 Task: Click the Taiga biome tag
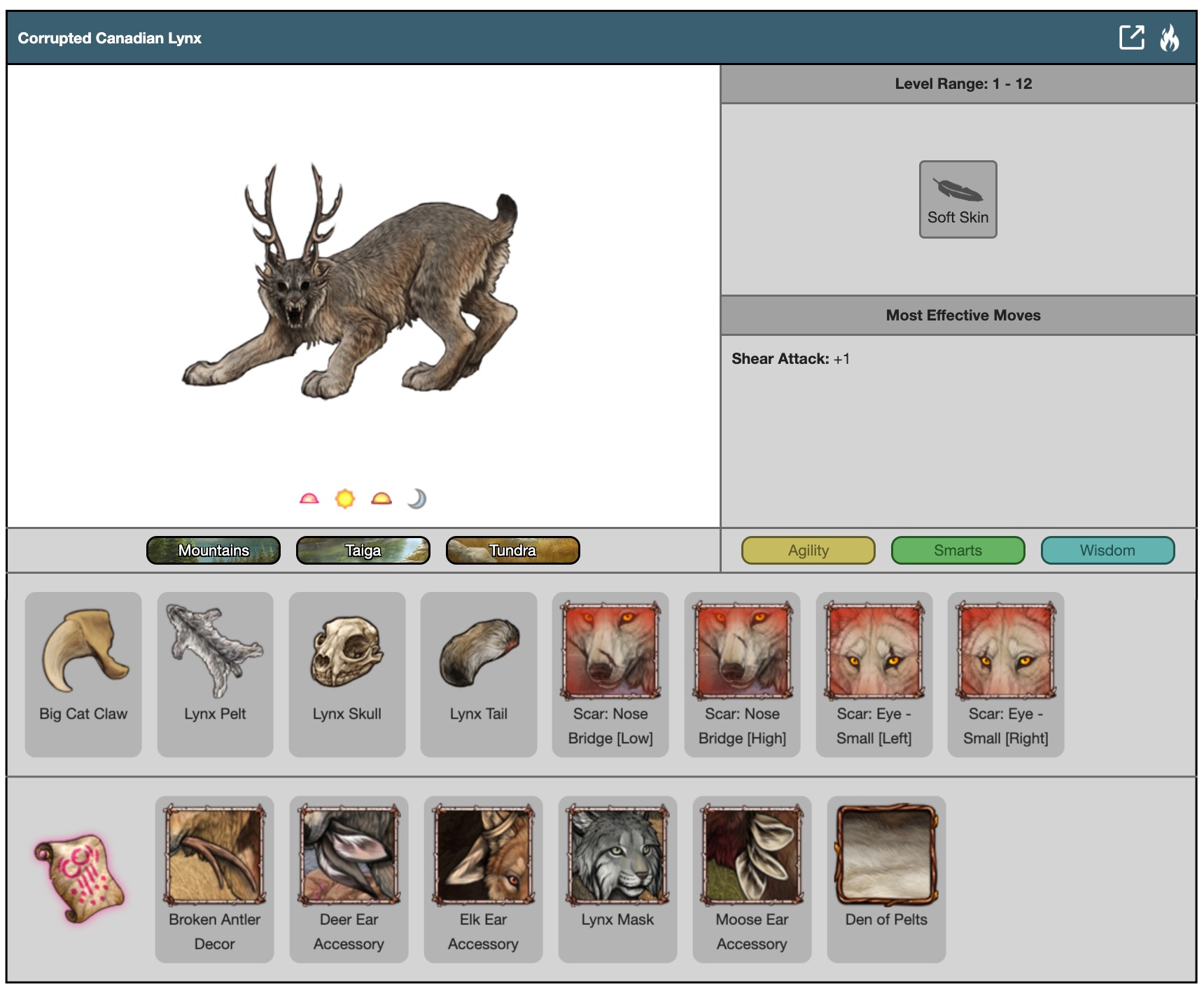click(x=363, y=551)
